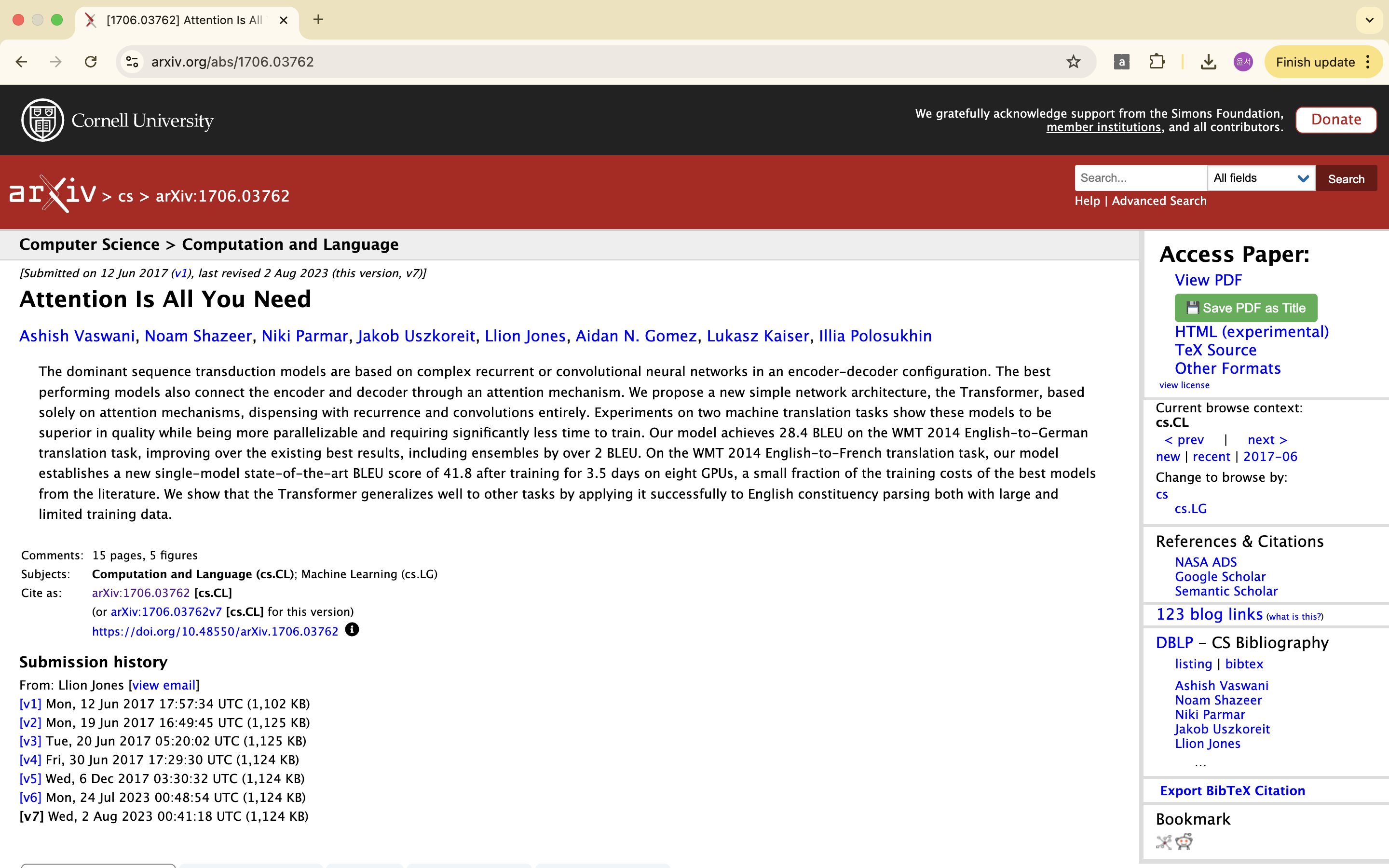Image resolution: width=1389 pixels, height=868 pixels.
Task: Click the view license link
Action: pyautogui.click(x=1184, y=385)
